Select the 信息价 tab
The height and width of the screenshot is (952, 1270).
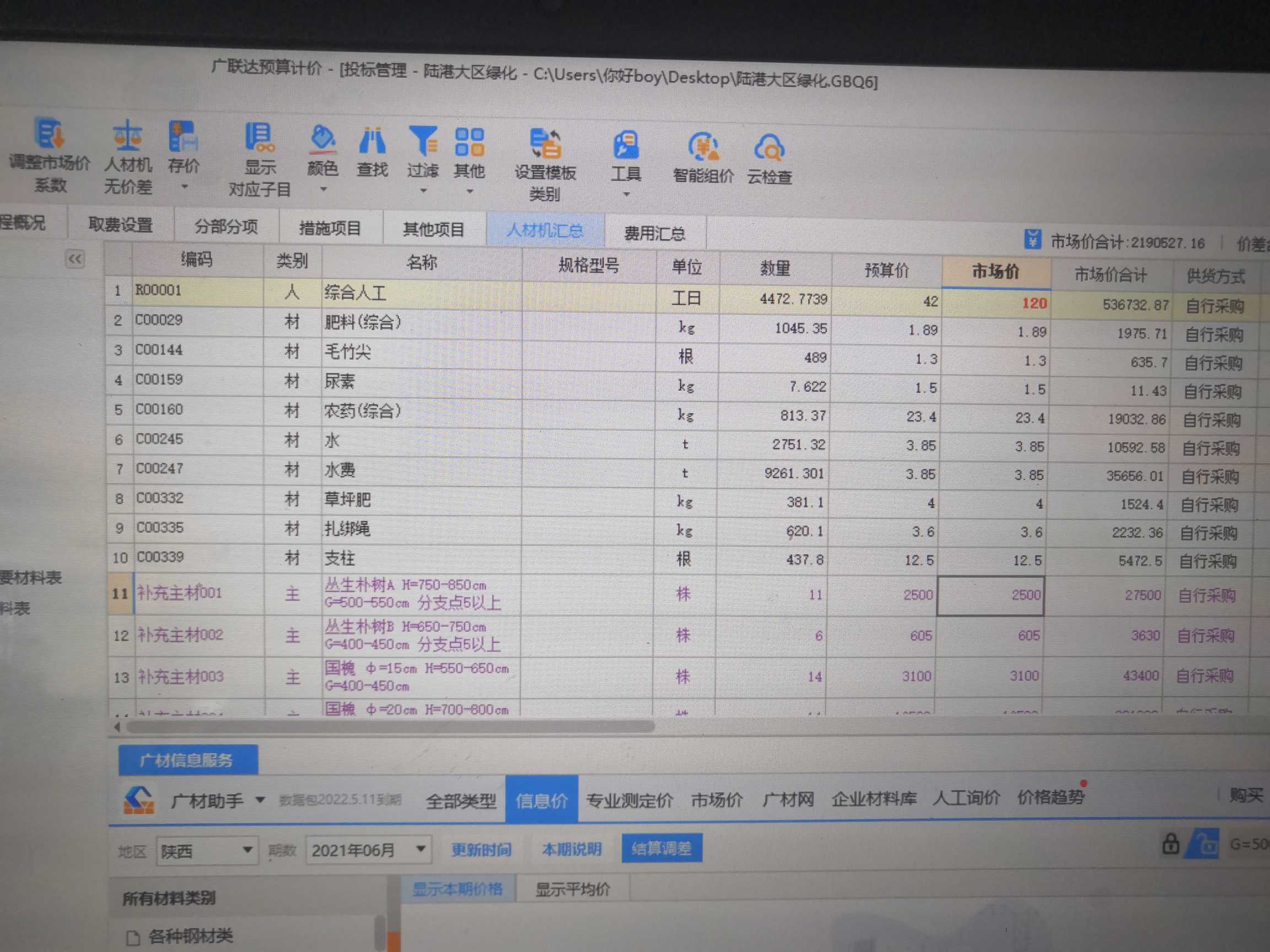541,800
